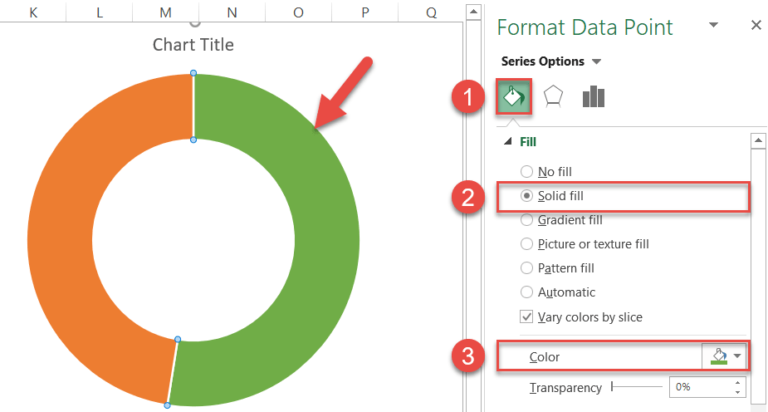The height and width of the screenshot is (412, 768).
Task: Choose Gradient fill option
Action: 526,220
